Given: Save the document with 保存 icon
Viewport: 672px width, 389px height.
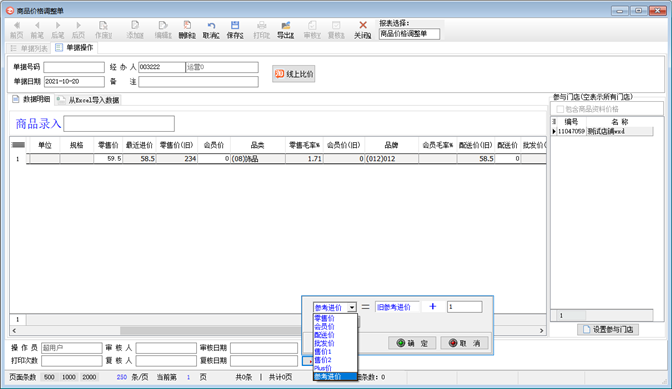Looking at the screenshot, I should click(235, 30).
